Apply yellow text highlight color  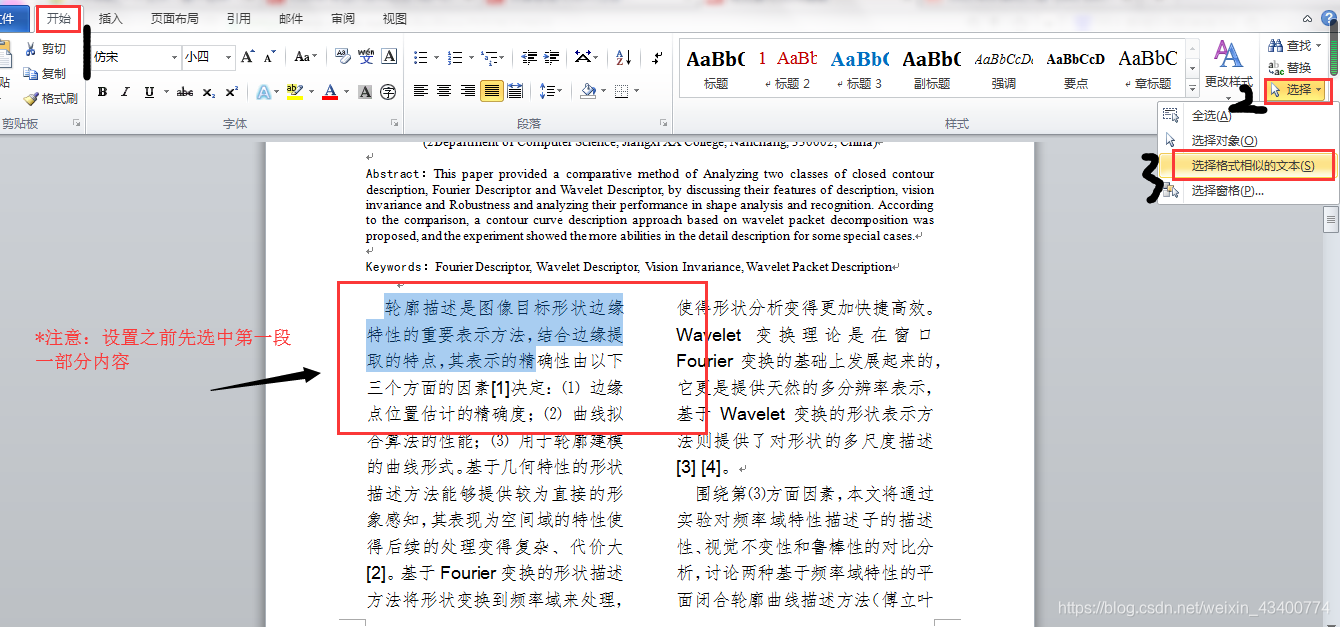[294, 92]
